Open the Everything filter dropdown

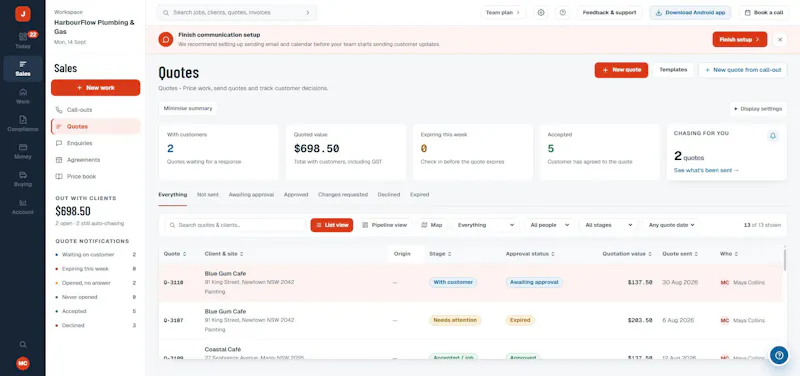(x=486, y=225)
